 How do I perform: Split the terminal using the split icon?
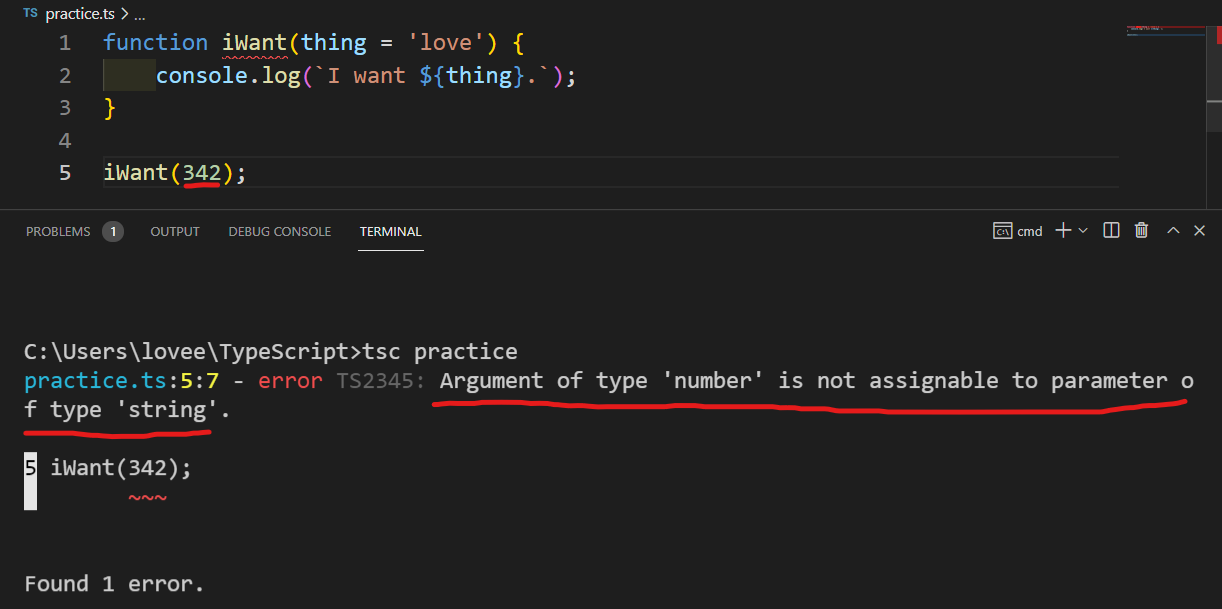[x=1111, y=230]
